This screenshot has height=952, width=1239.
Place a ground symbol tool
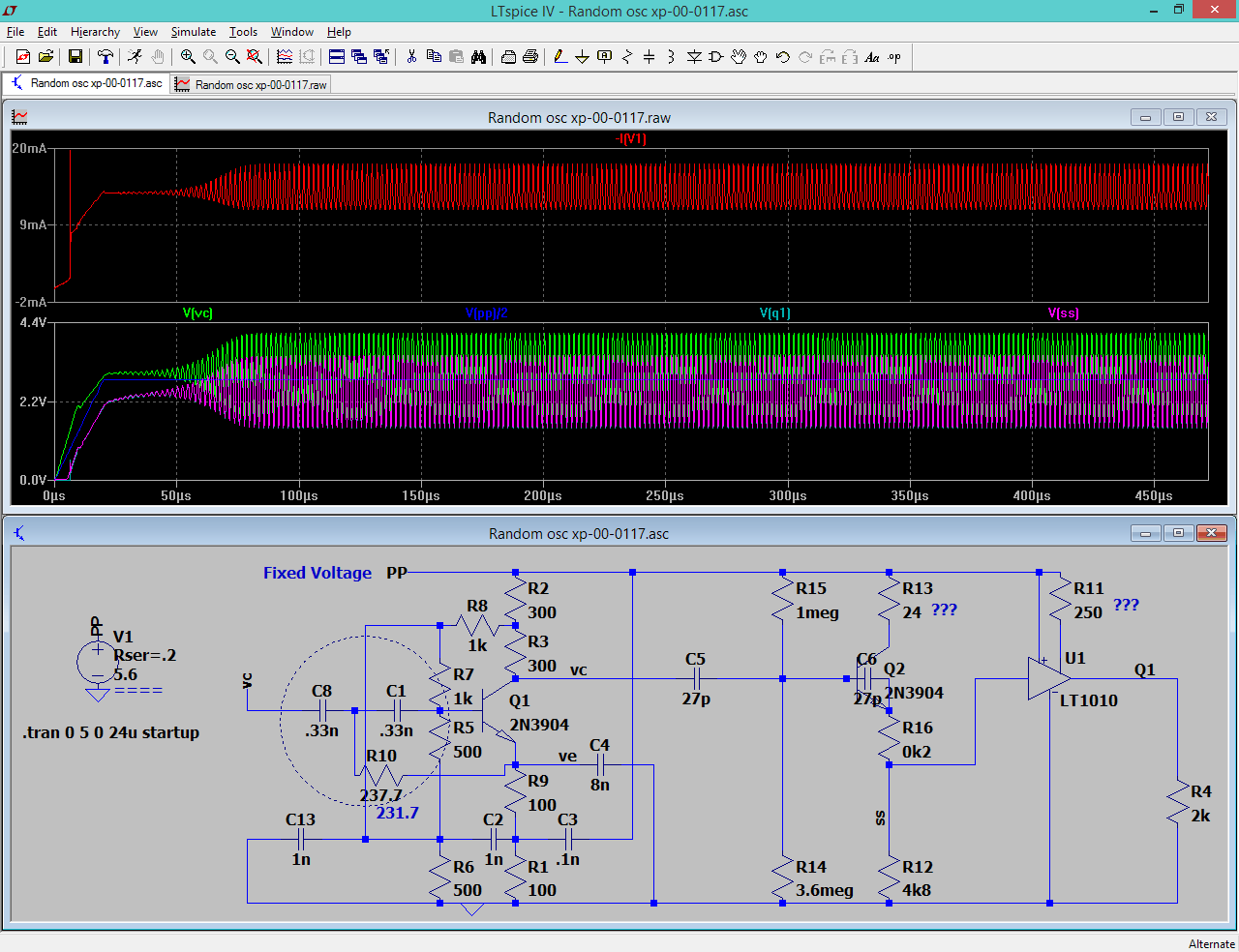(582, 57)
